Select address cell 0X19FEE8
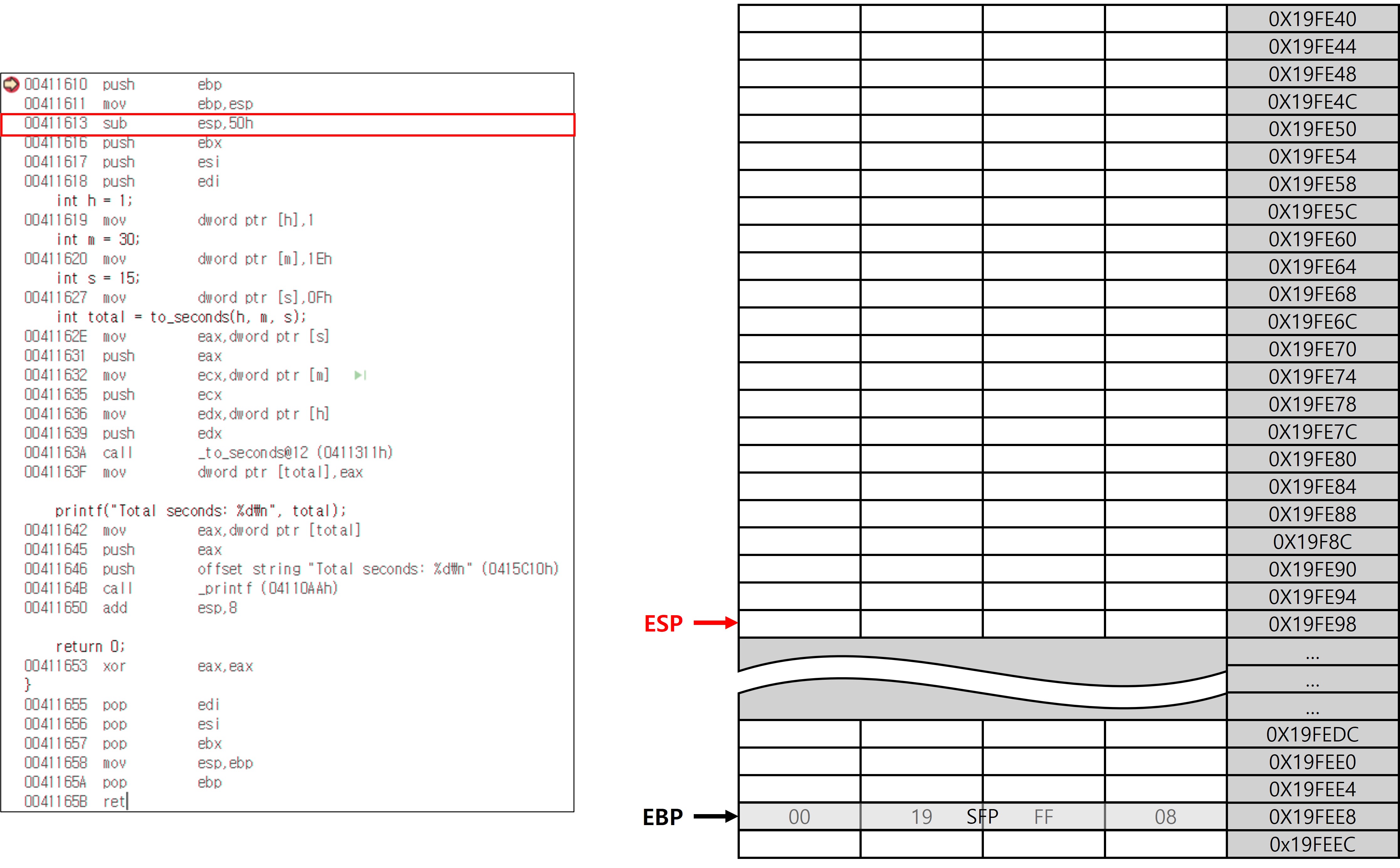 [x=1312, y=816]
